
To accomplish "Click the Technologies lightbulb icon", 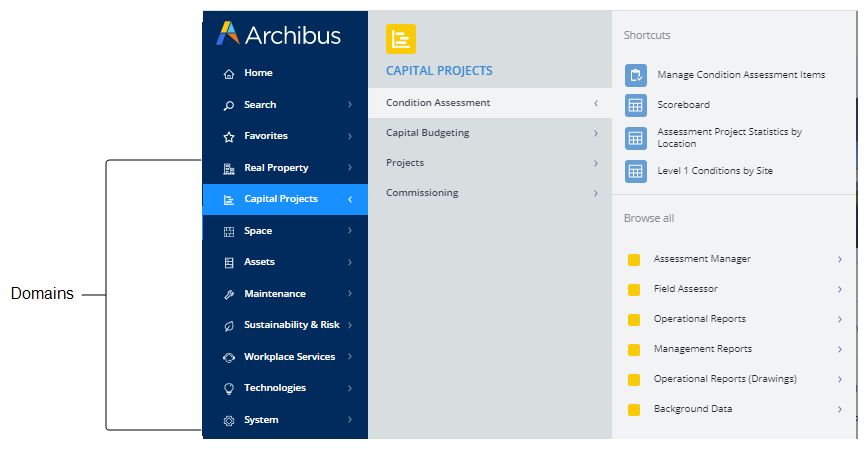I will pos(229,388).
